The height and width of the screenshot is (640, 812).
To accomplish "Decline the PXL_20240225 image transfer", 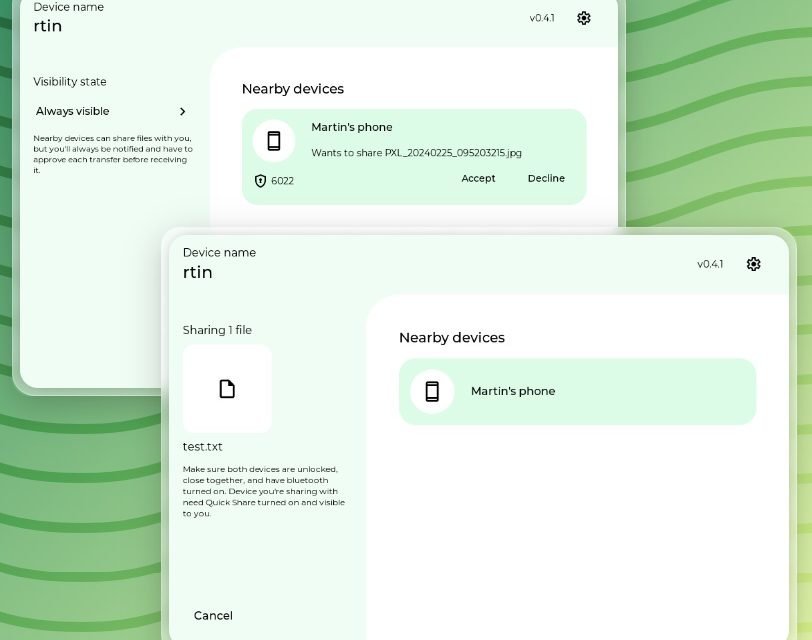I will pyautogui.click(x=546, y=178).
